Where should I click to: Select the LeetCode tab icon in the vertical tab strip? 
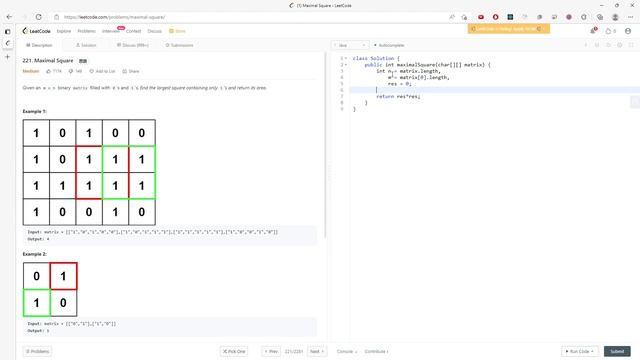(x=7, y=43)
